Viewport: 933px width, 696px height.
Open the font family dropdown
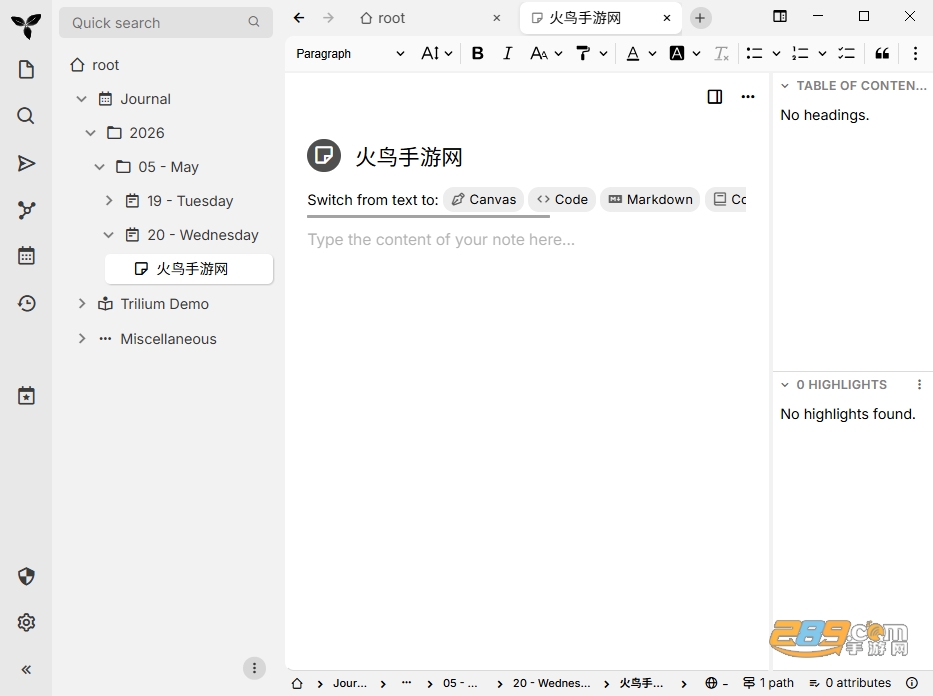(x=546, y=54)
